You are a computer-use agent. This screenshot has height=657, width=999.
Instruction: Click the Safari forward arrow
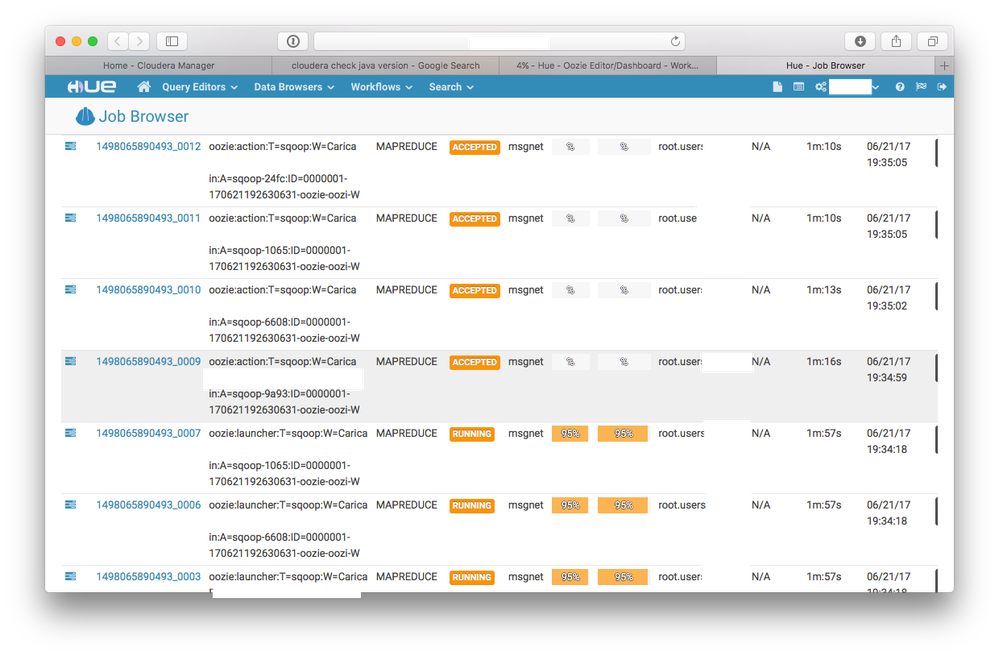tap(139, 41)
